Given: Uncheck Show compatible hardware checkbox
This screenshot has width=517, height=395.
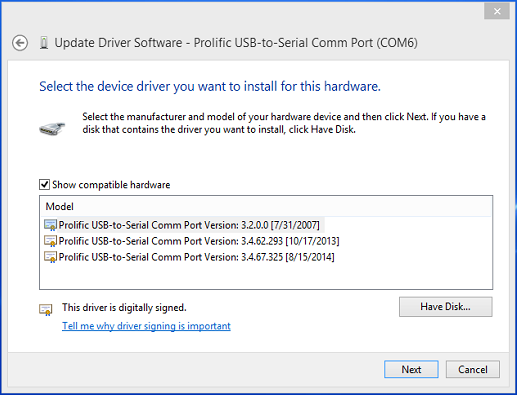Looking at the screenshot, I should (x=44, y=184).
